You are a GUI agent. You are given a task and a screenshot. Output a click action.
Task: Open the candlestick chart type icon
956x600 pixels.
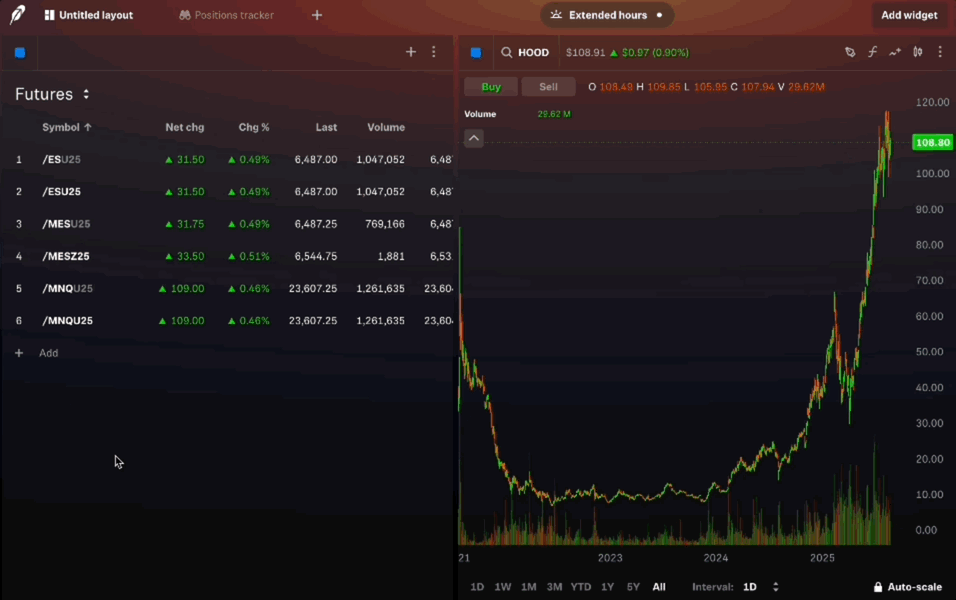917,51
